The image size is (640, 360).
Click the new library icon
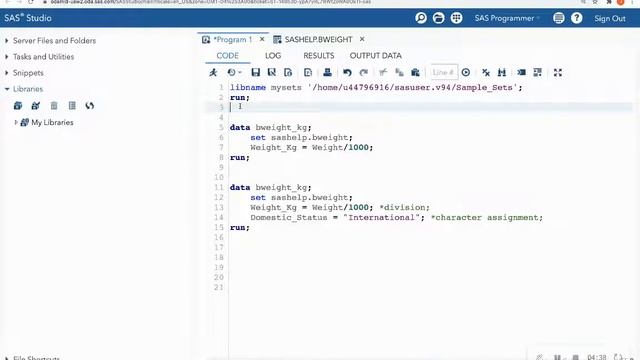pyautogui.click(x=18, y=106)
